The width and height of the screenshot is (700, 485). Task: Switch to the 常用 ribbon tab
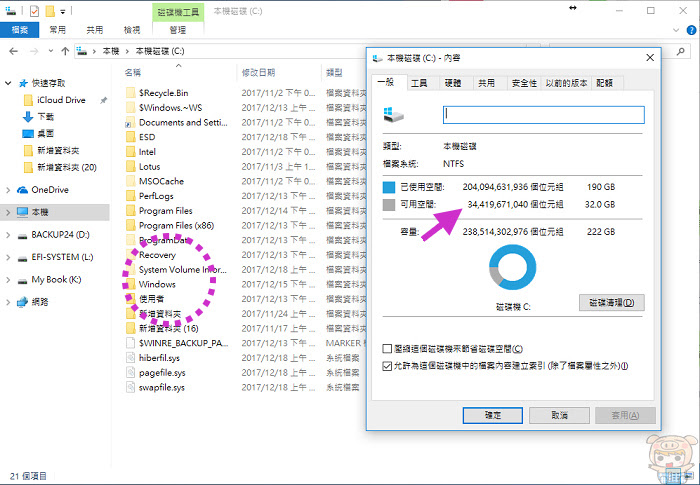click(57, 30)
